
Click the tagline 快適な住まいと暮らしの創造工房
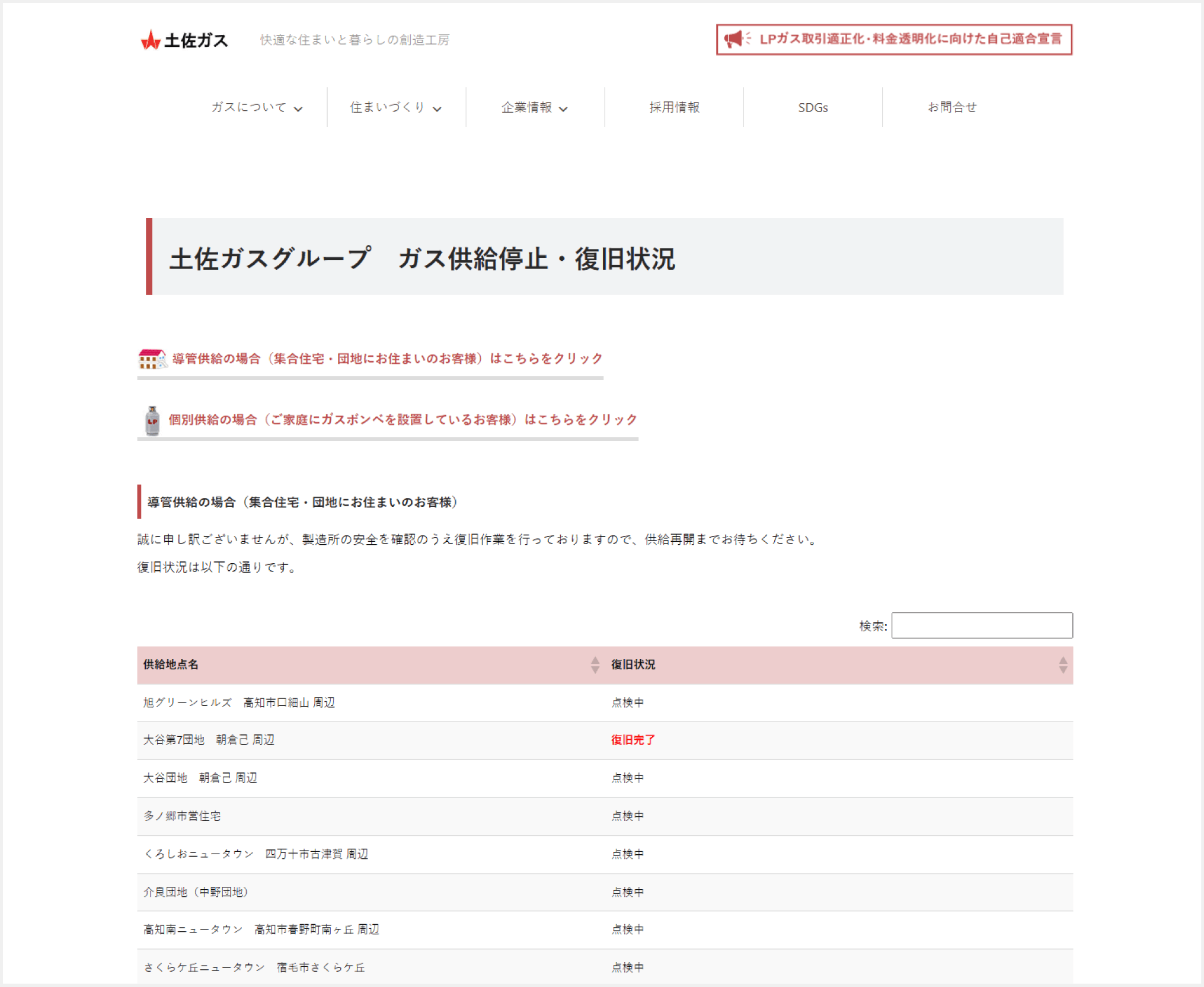coord(355,40)
